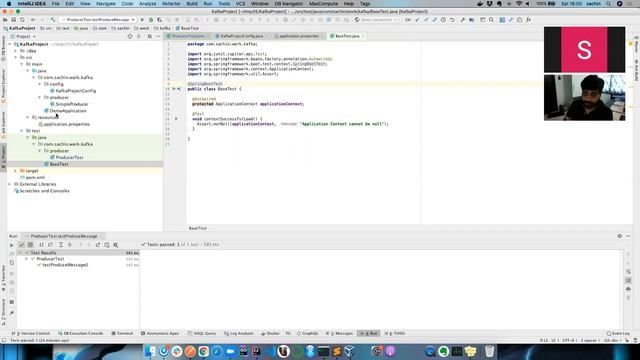Switch to KafkaProjectConfig.java editor tab
This screenshot has height=360, width=640.
241,36
